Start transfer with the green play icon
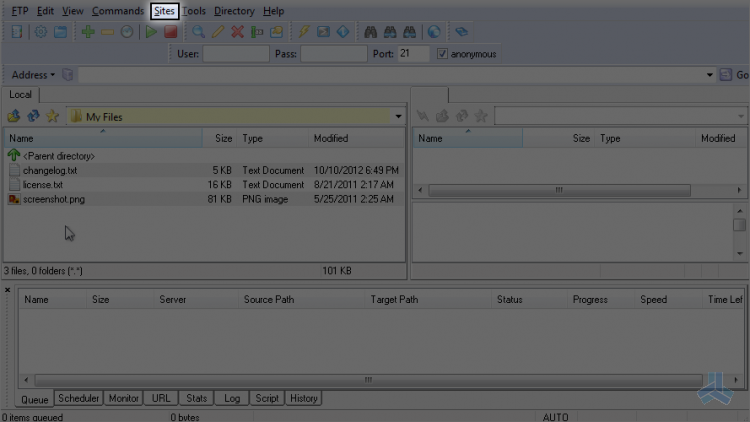This screenshot has width=750, height=422. (x=151, y=32)
